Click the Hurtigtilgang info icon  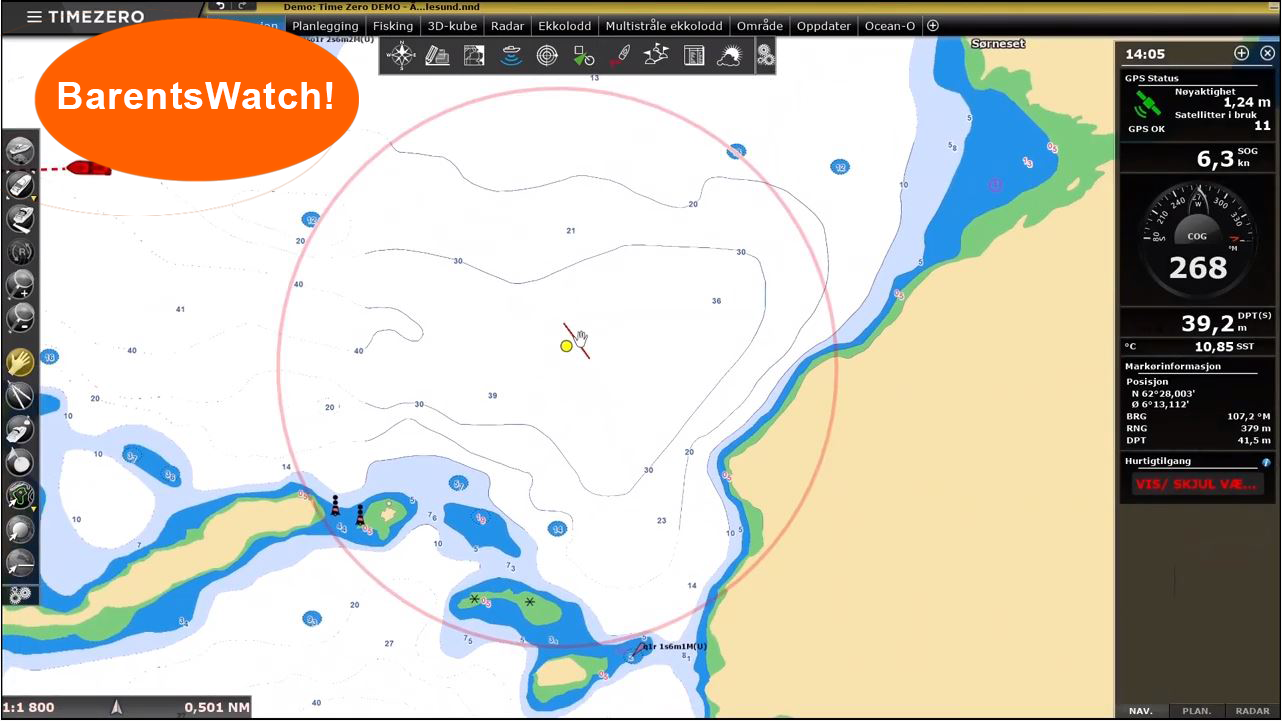[1266, 462]
